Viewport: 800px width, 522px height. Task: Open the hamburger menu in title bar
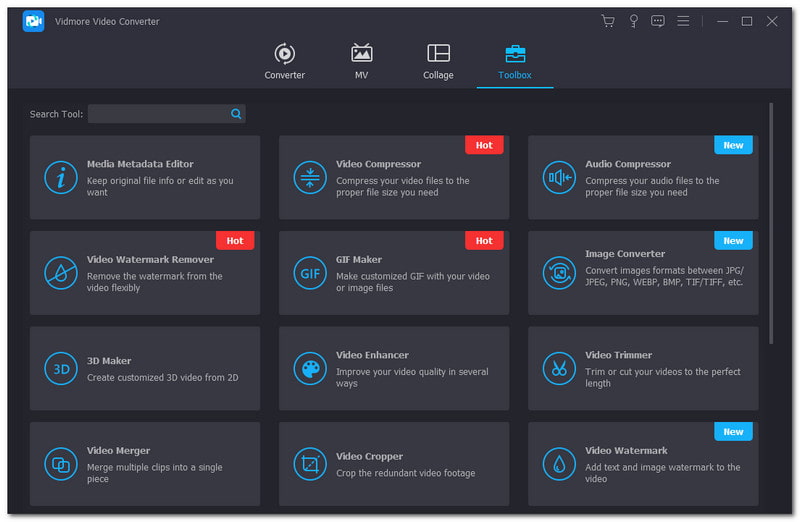(x=683, y=21)
